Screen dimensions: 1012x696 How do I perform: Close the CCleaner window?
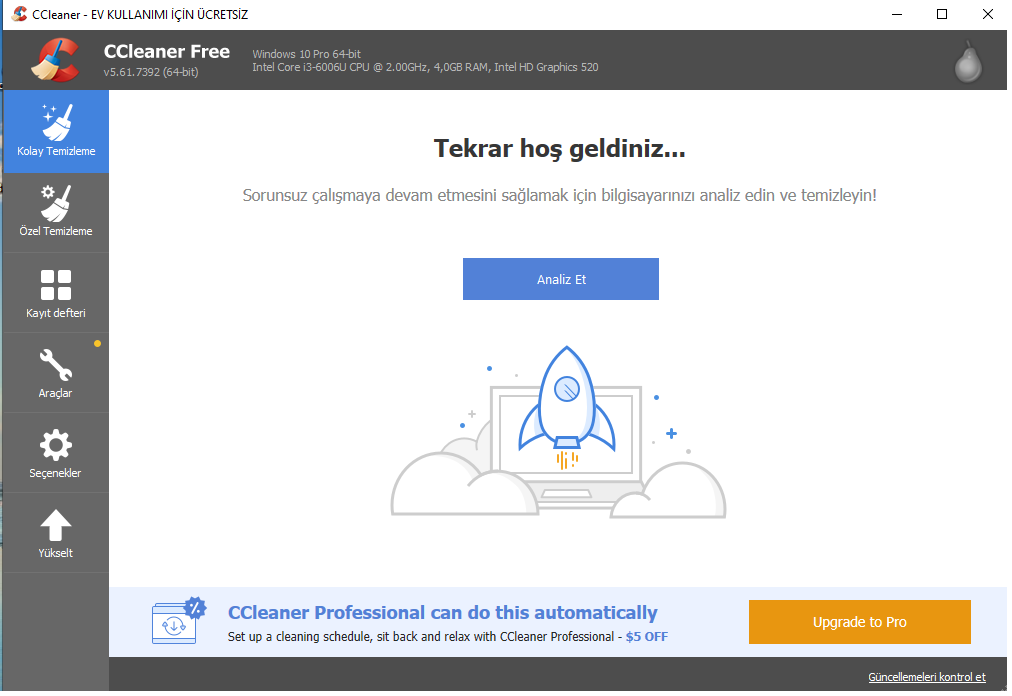click(987, 14)
